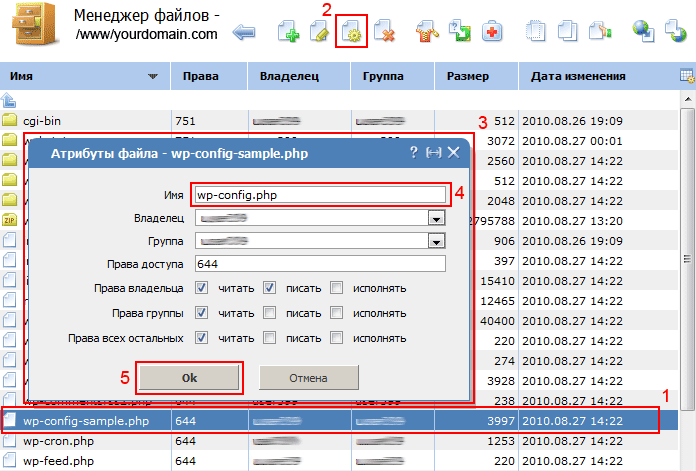The height and width of the screenshot is (471, 696).
Task: Uncheck read permission for all others
Action: 202,339
